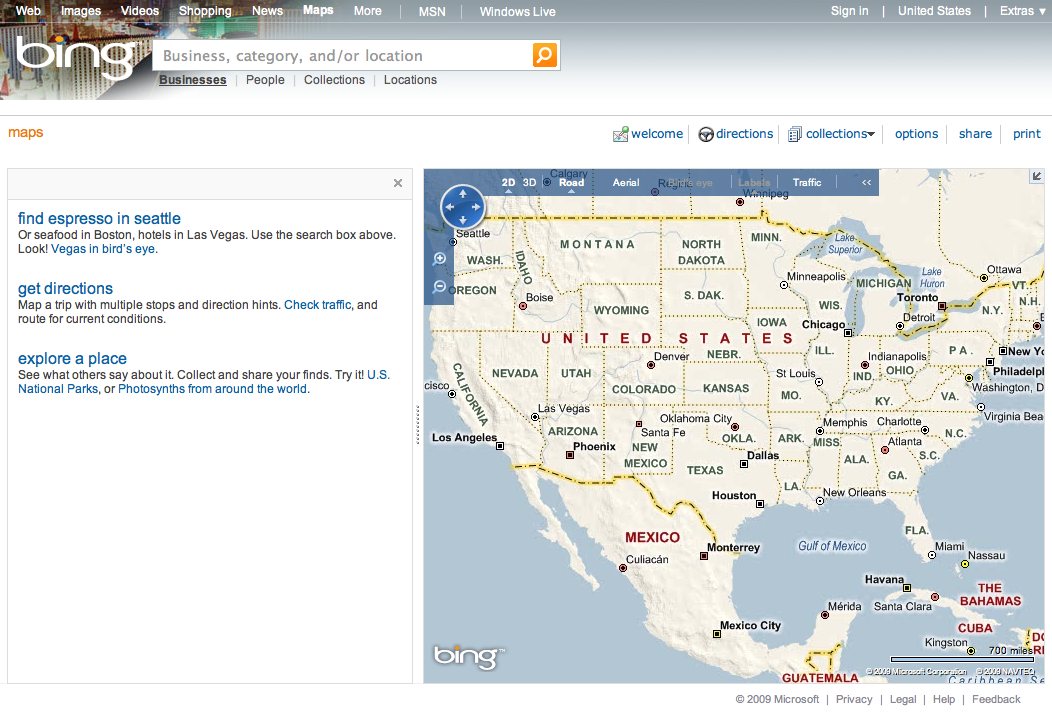Click the map pan compass control

[463, 207]
